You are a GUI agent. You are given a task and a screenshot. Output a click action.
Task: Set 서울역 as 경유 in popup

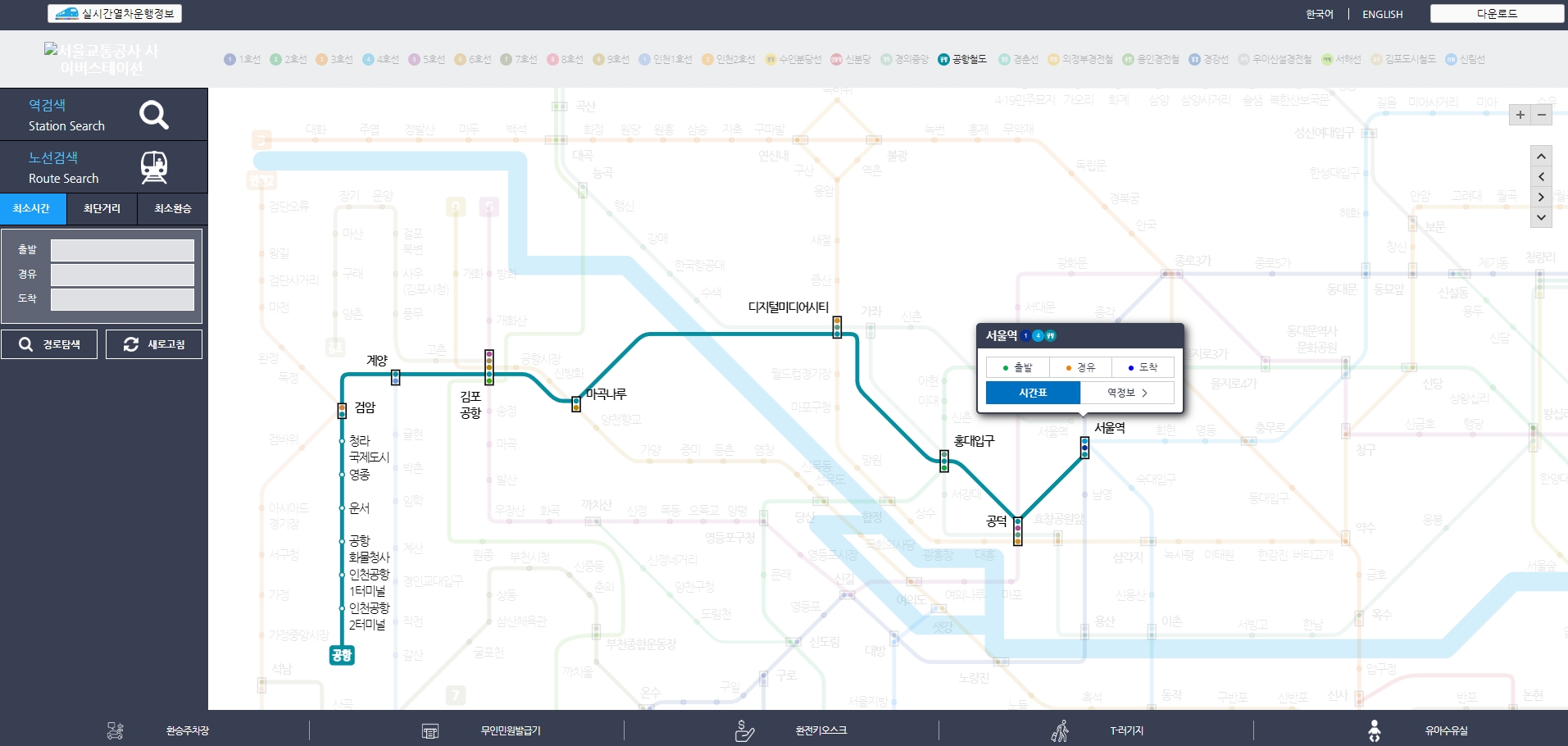(x=1080, y=367)
